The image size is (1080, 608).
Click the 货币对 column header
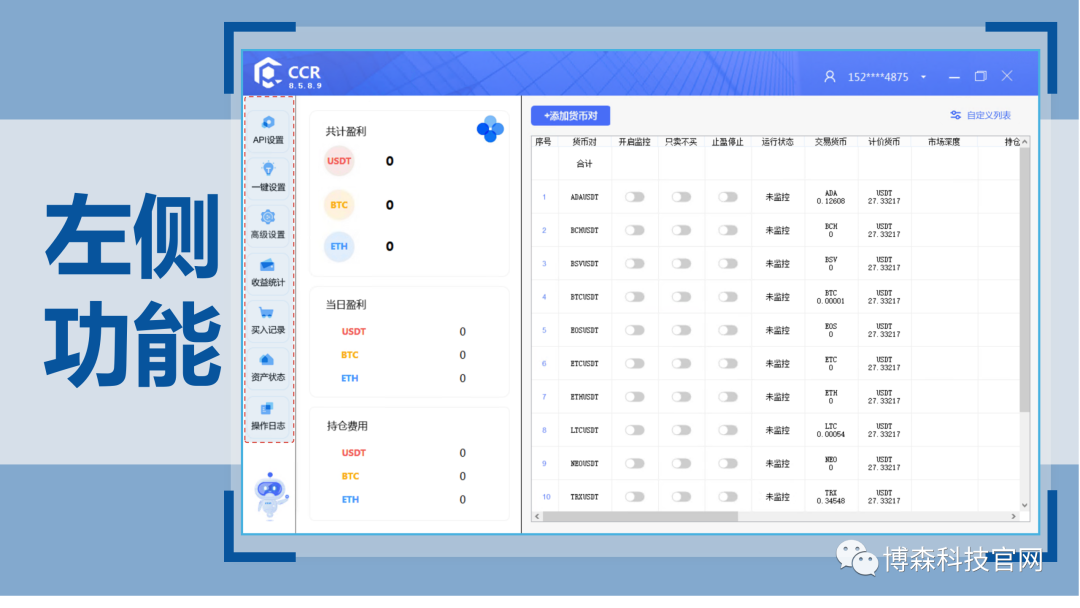(584, 142)
